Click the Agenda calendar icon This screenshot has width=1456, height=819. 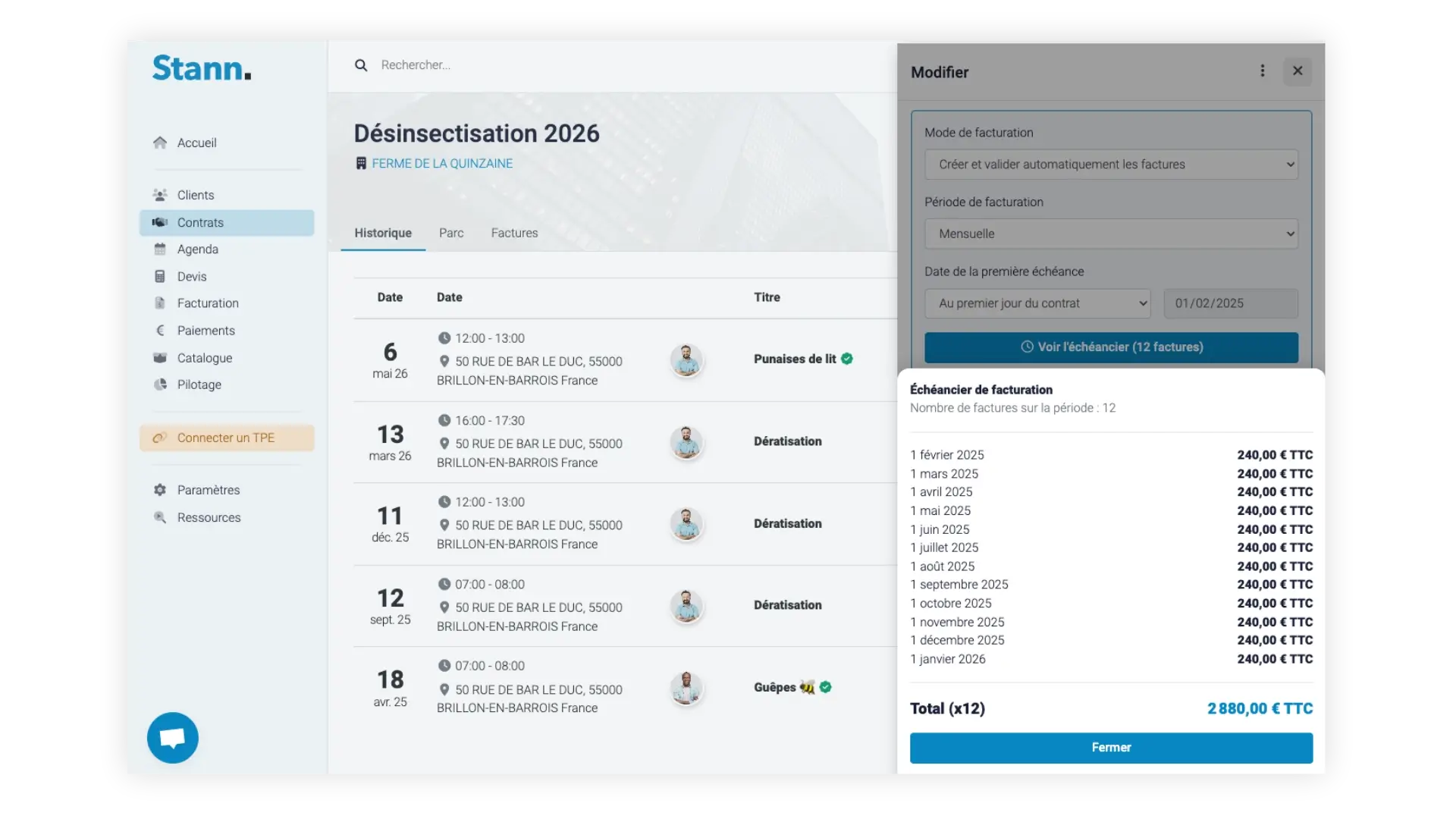click(160, 249)
